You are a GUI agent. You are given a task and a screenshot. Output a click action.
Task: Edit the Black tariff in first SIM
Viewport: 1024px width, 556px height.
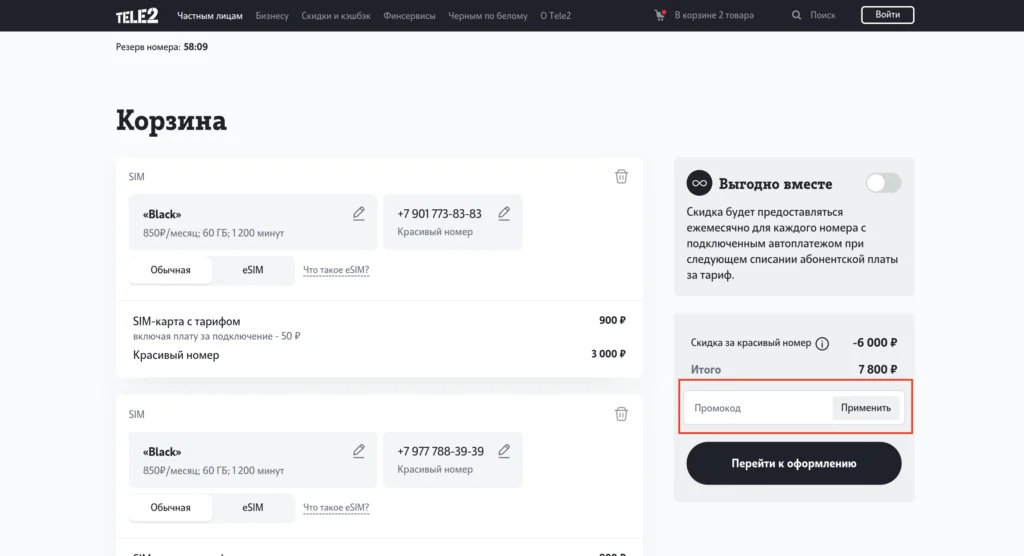click(359, 213)
